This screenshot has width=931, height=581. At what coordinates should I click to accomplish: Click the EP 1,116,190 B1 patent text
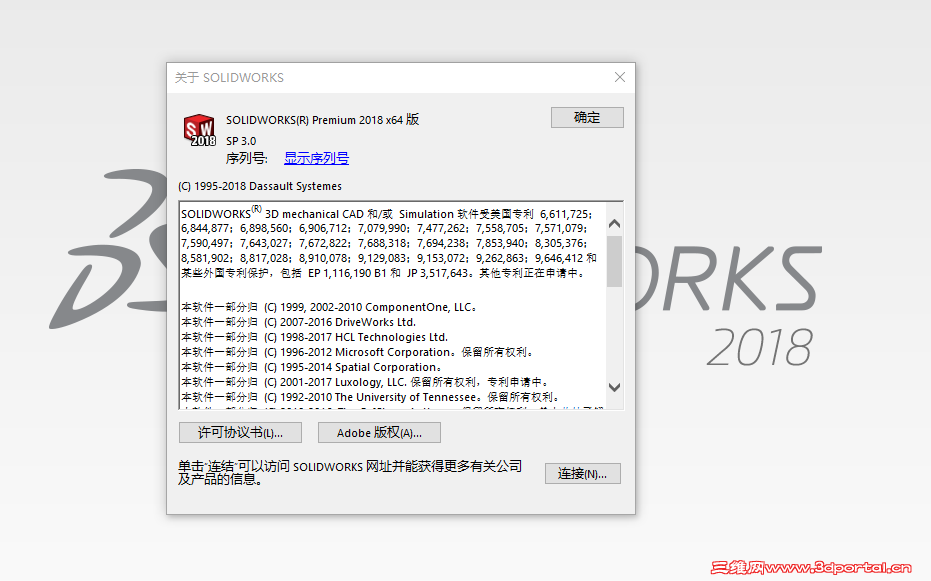pyautogui.click(x=348, y=273)
